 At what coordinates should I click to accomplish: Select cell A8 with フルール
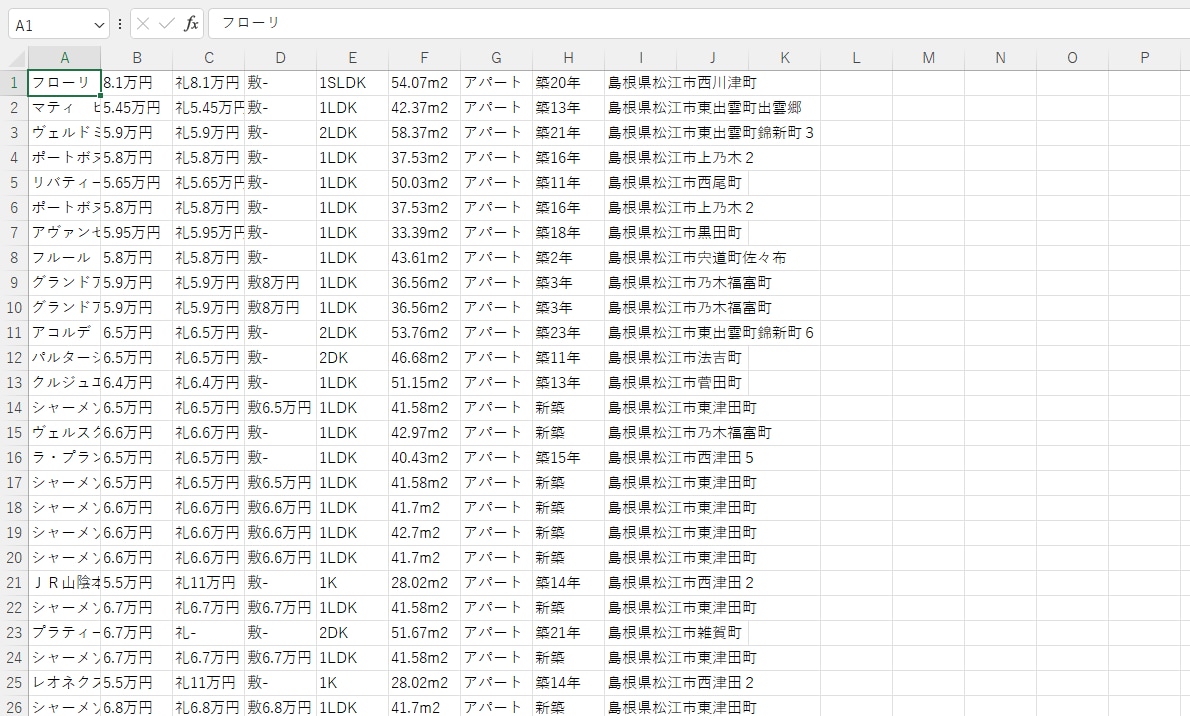65,257
